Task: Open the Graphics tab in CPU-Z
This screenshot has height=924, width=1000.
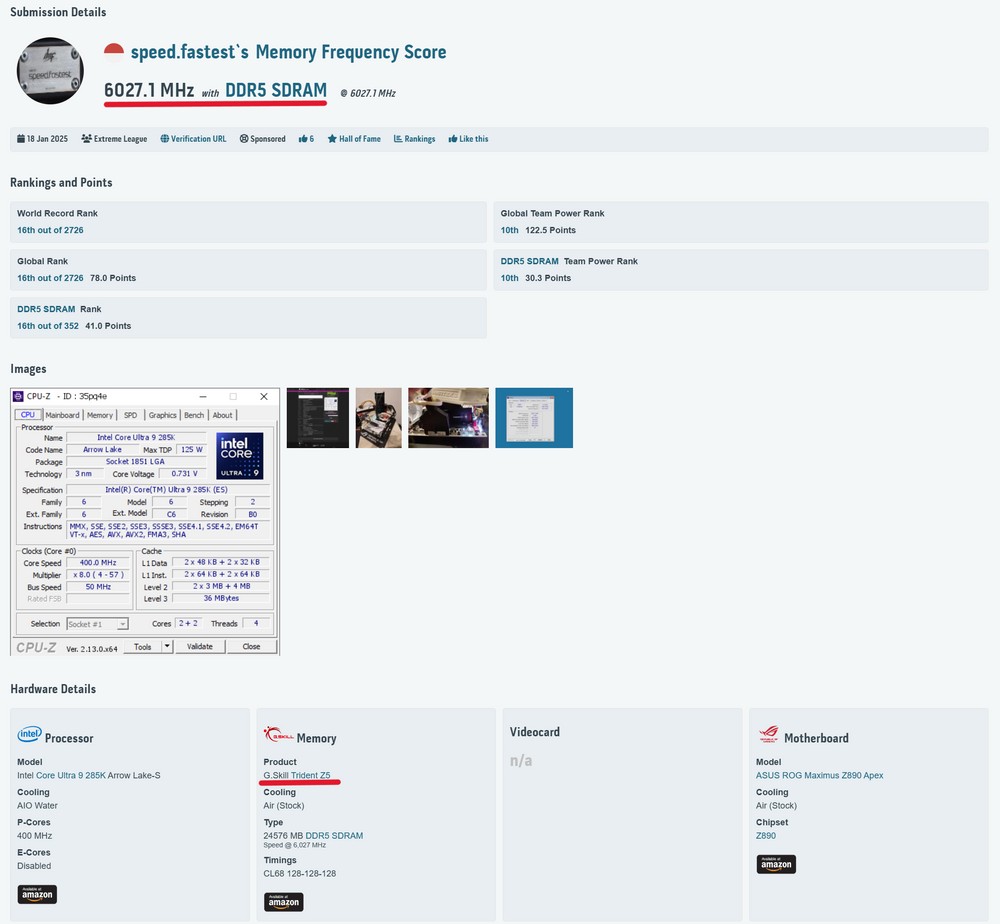Action: (x=163, y=415)
